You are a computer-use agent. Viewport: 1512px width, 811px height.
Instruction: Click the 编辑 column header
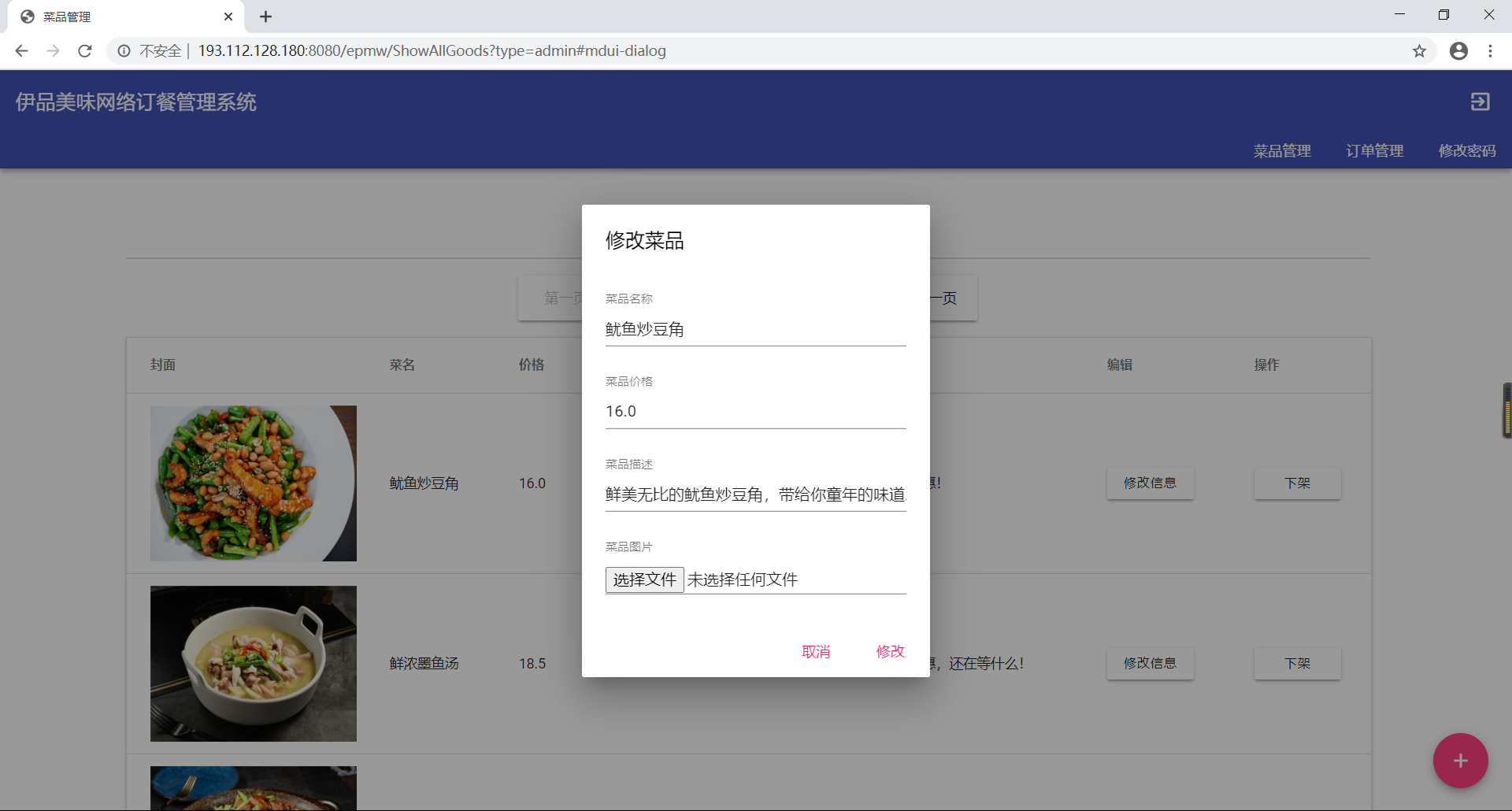coord(1120,365)
